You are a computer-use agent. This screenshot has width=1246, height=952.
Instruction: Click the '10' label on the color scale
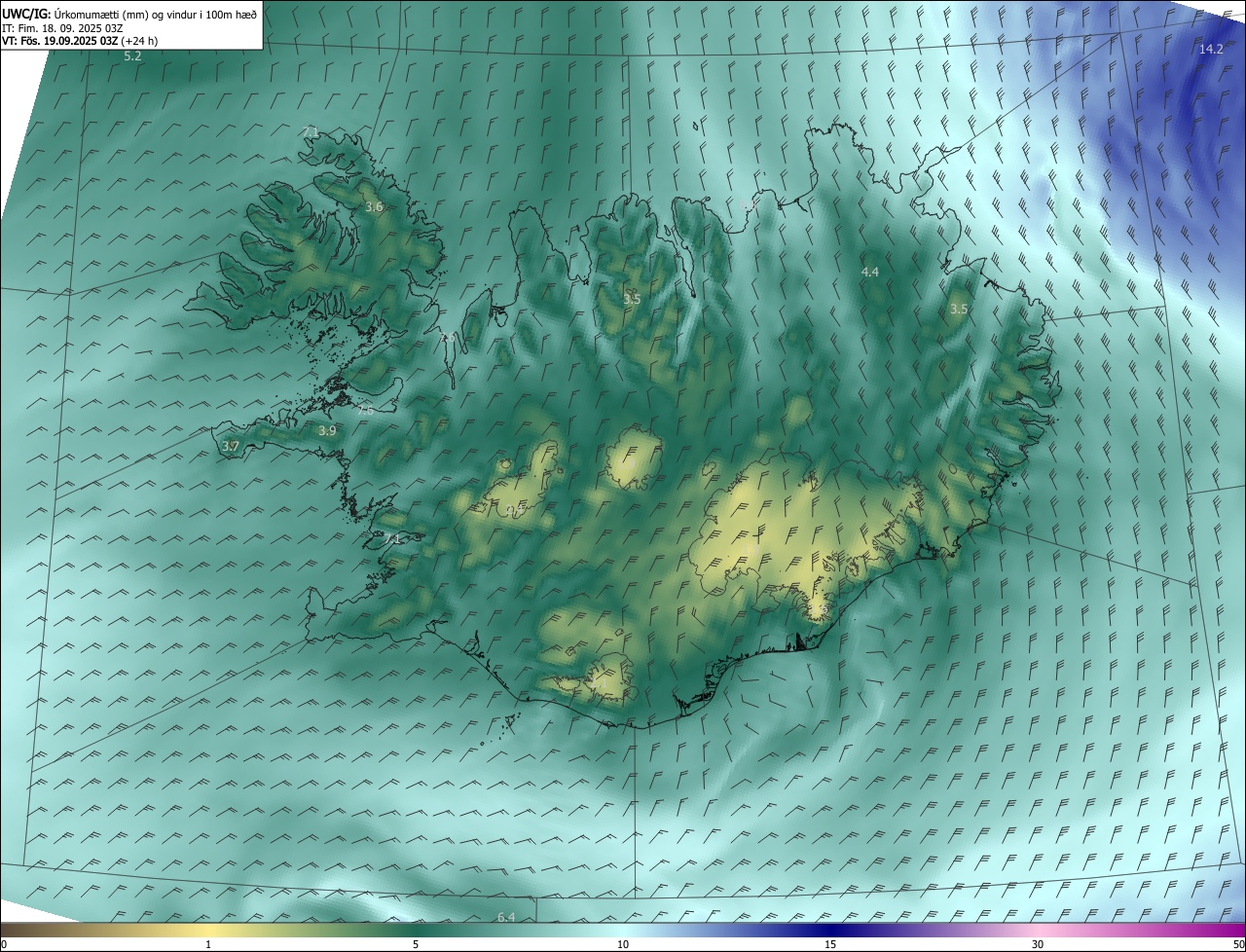tap(623, 944)
